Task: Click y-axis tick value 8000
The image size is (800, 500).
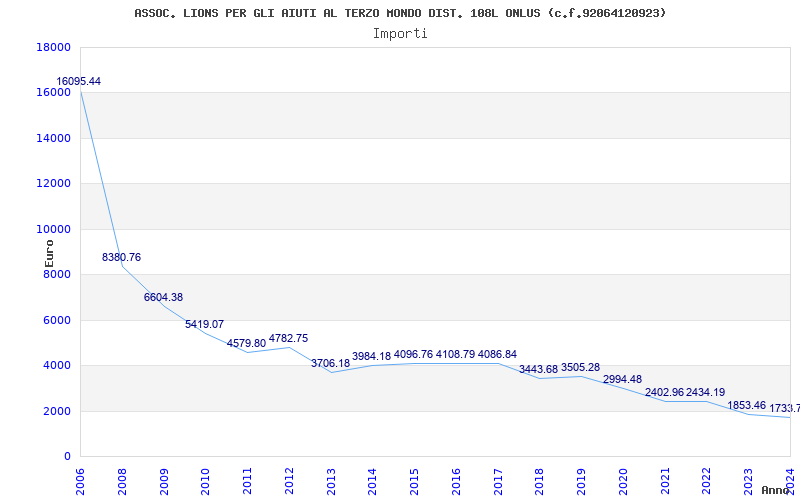Action: coord(57,274)
